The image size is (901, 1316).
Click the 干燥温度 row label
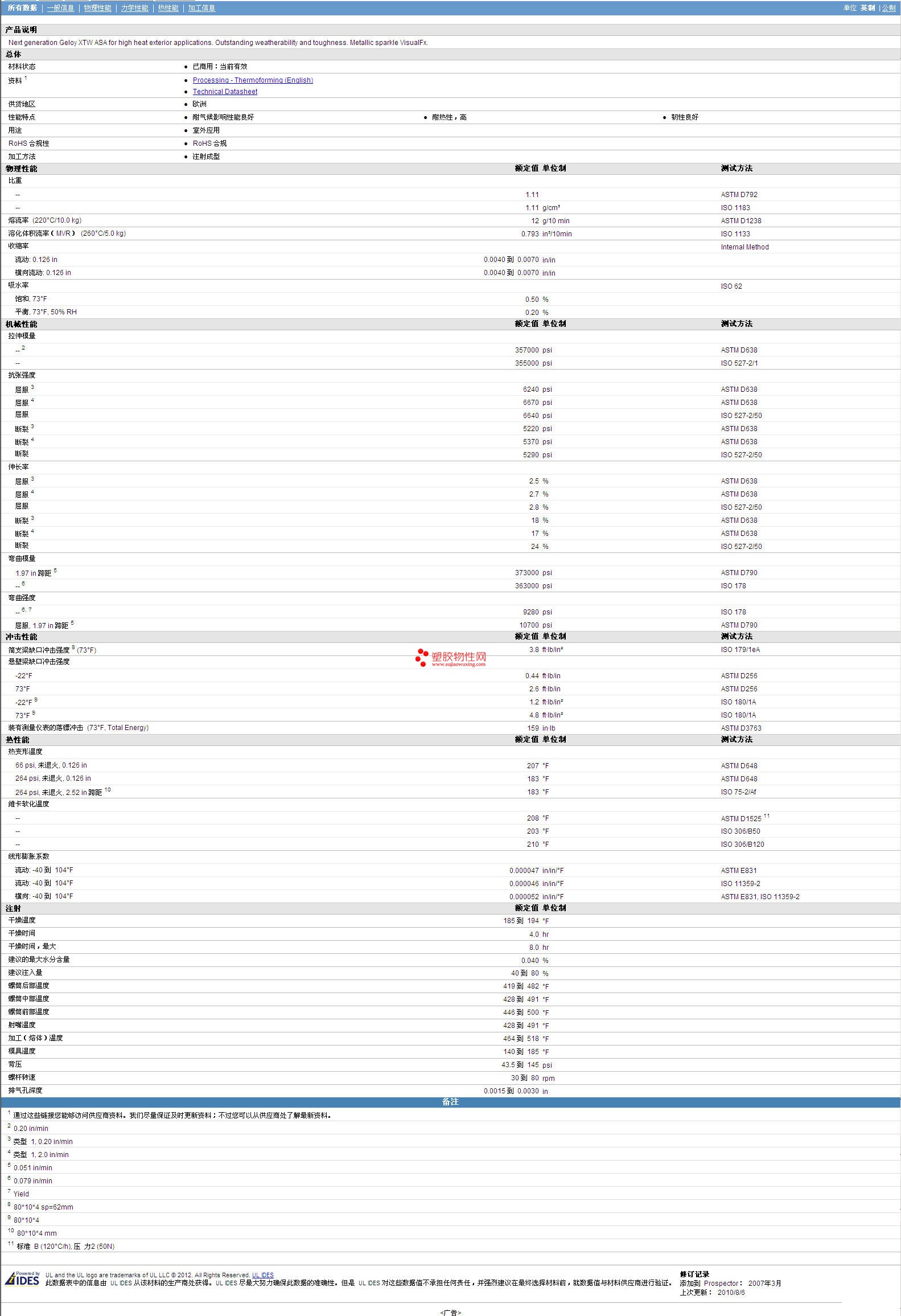point(22,920)
